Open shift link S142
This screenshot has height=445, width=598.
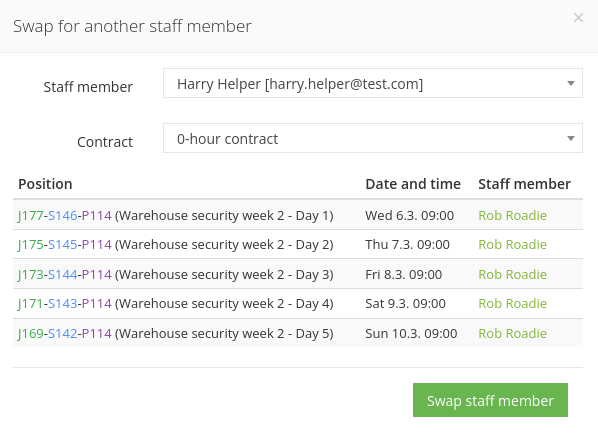click(x=63, y=334)
